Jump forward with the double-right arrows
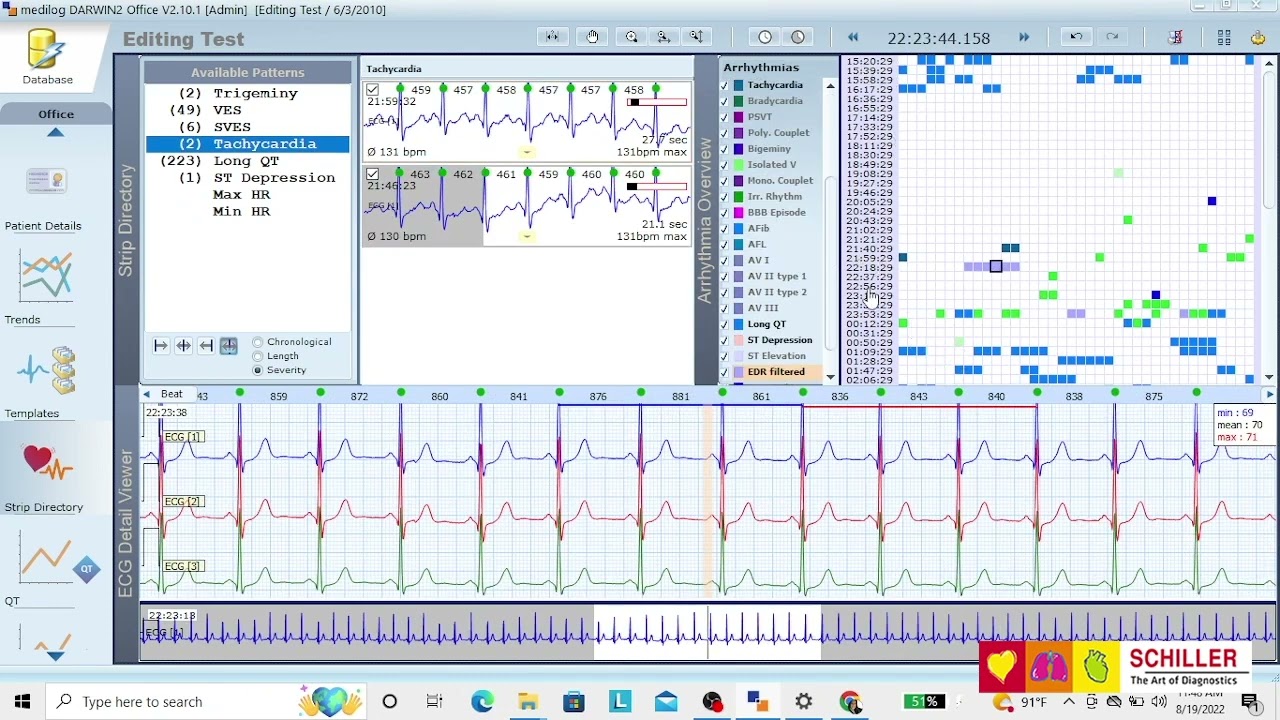 [1024, 37]
